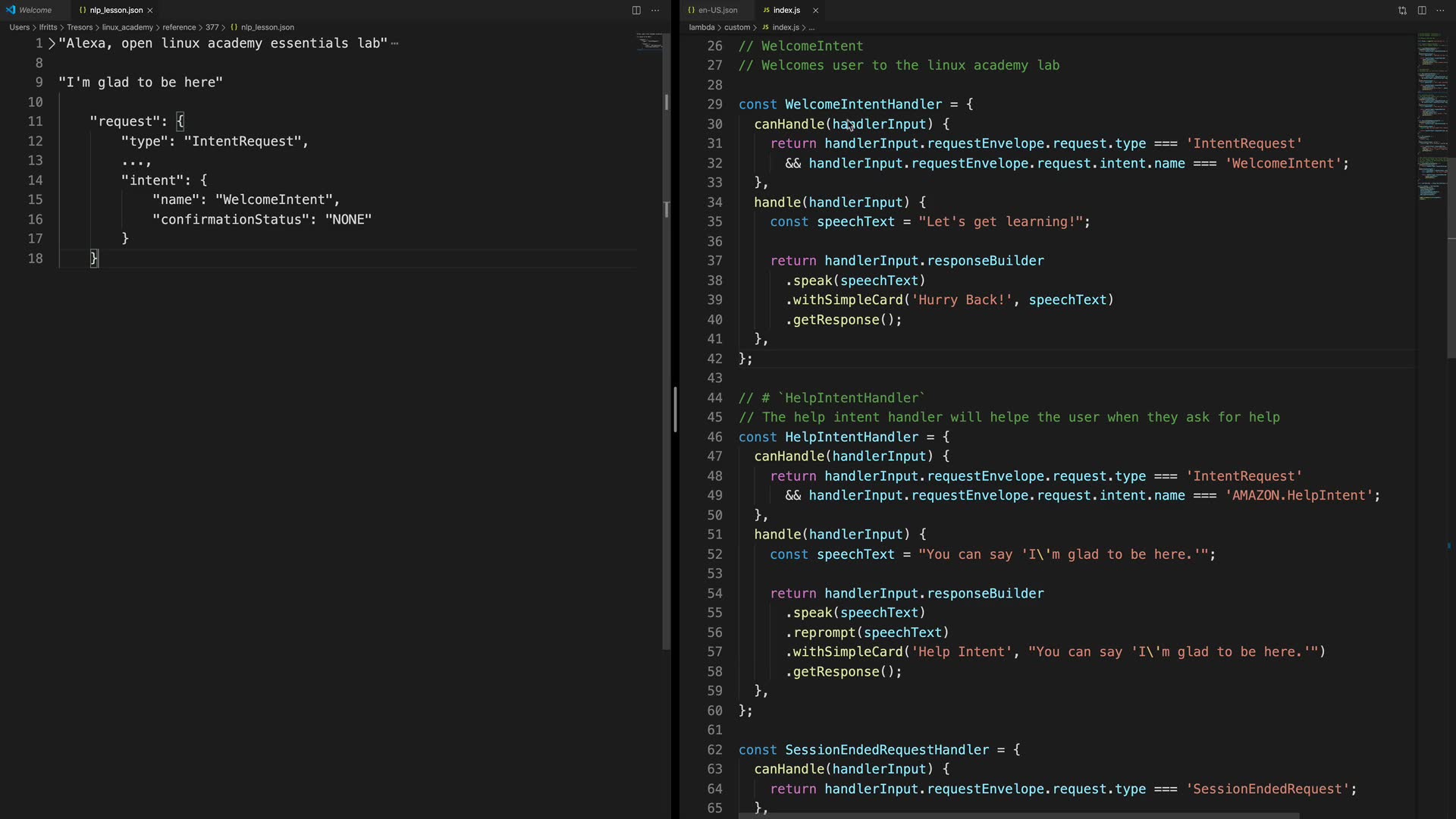This screenshot has width=1456, height=819.
Task: Close the nlp_lesson.json tab
Action: pos(150,11)
